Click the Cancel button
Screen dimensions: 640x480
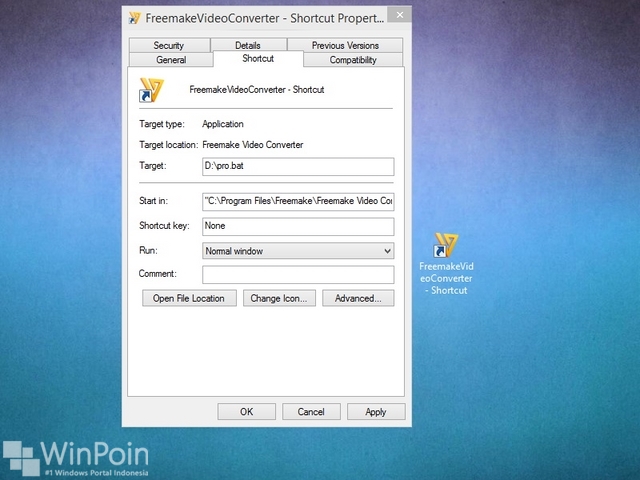click(x=311, y=412)
